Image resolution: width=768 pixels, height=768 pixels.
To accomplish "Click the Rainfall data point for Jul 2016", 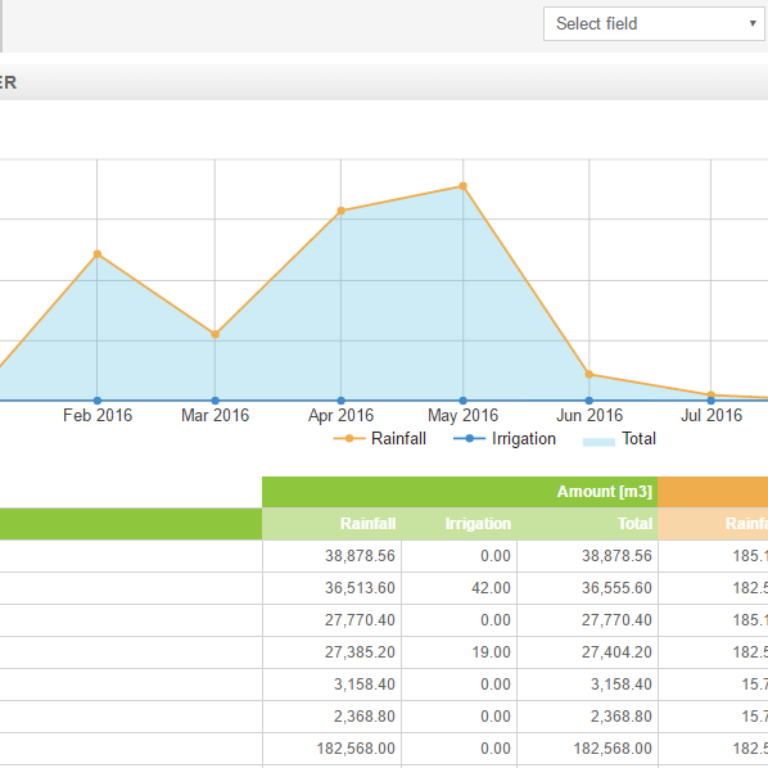I will 711,394.
